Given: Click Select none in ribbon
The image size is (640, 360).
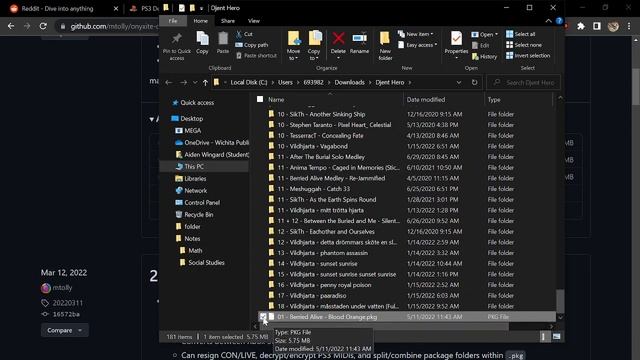Looking at the screenshot, I should 524,45.
